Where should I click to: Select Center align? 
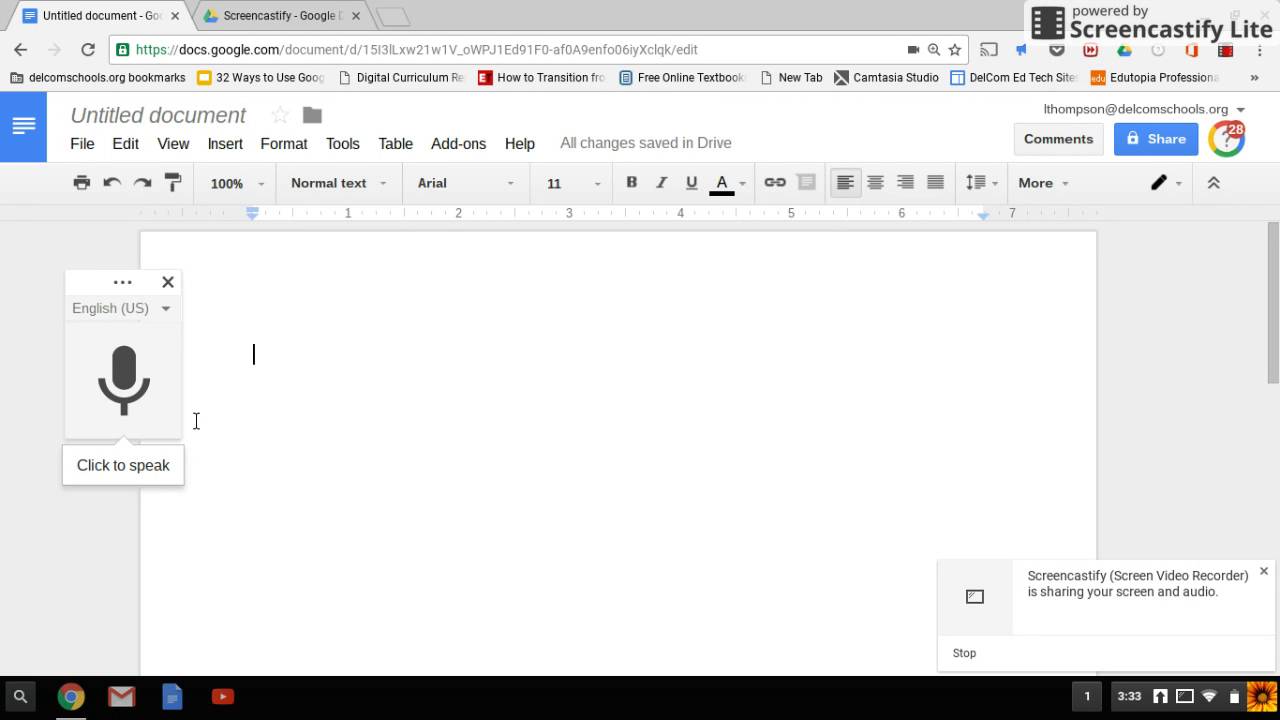[x=875, y=183]
